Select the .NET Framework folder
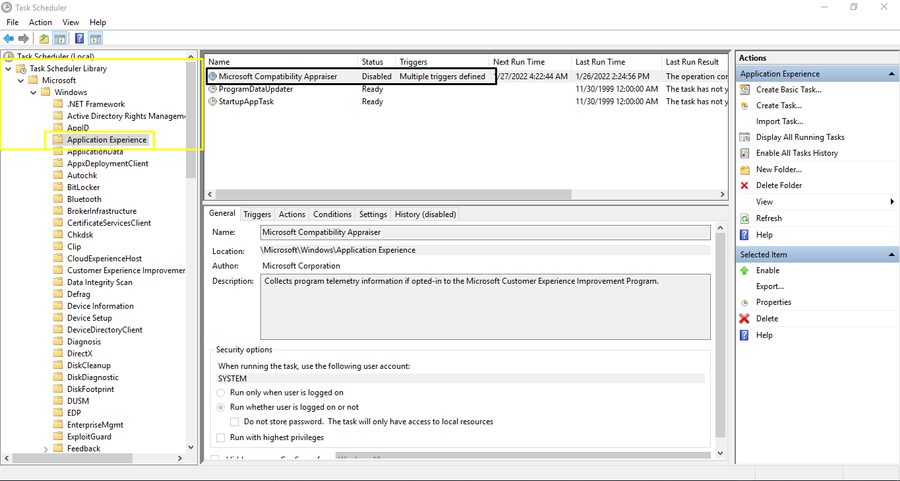 pos(95,104)
